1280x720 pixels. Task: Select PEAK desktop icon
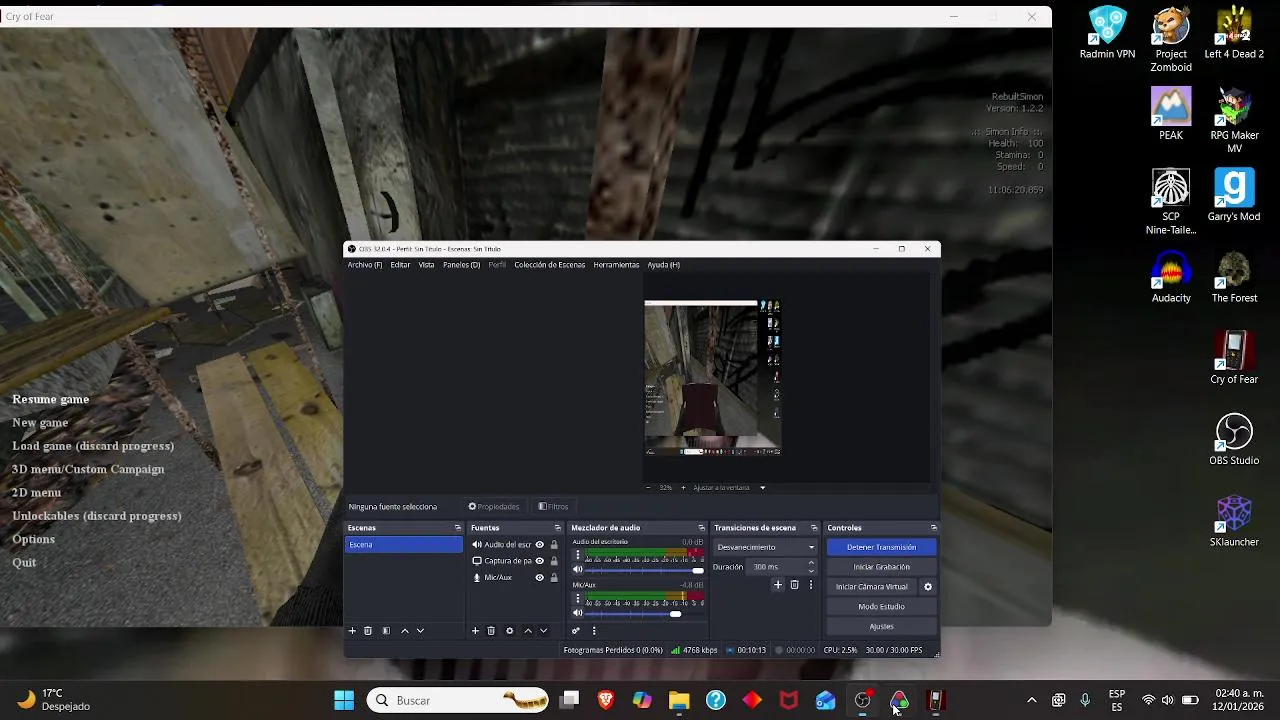[1171, 114]
